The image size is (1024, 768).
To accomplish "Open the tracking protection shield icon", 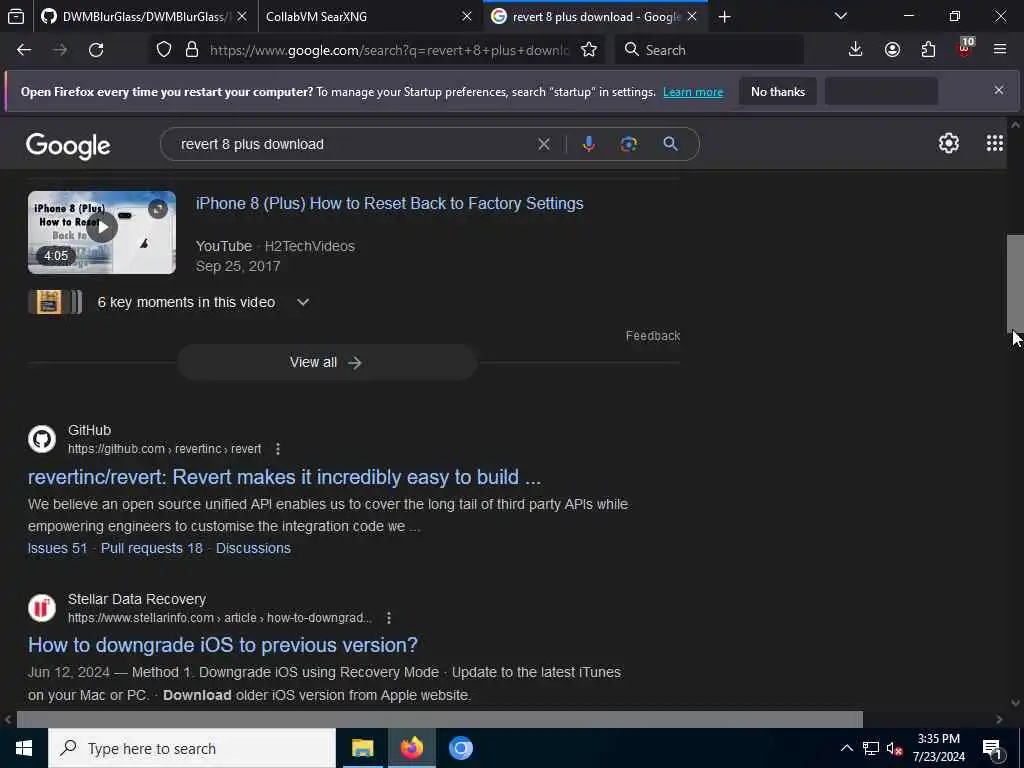I will (x=164, y=50).
